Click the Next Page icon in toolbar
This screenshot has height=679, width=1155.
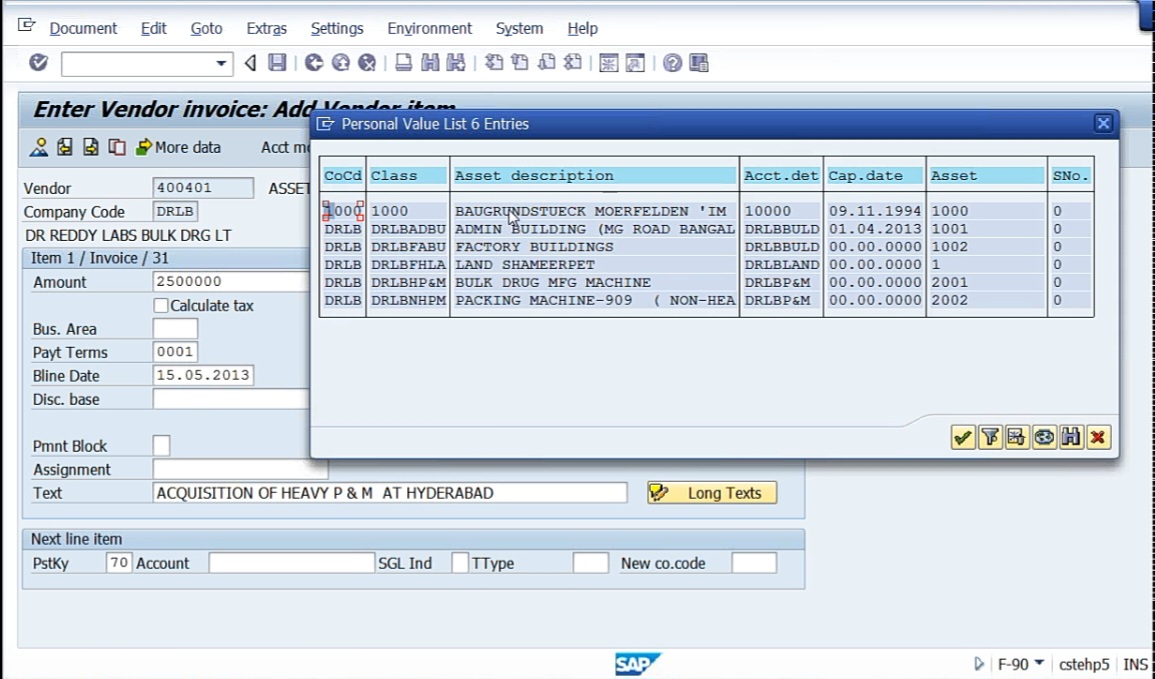coord(547,63)
